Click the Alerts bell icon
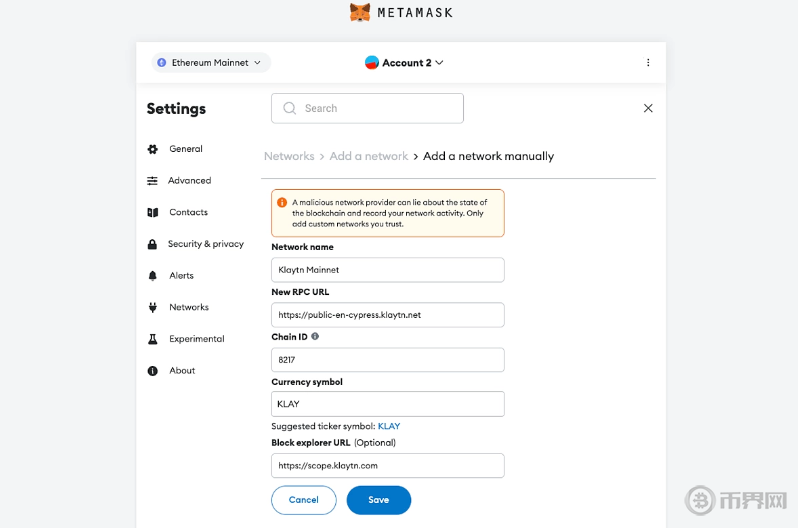The height and width of the screenshot is (528, 798). point(153,276)
